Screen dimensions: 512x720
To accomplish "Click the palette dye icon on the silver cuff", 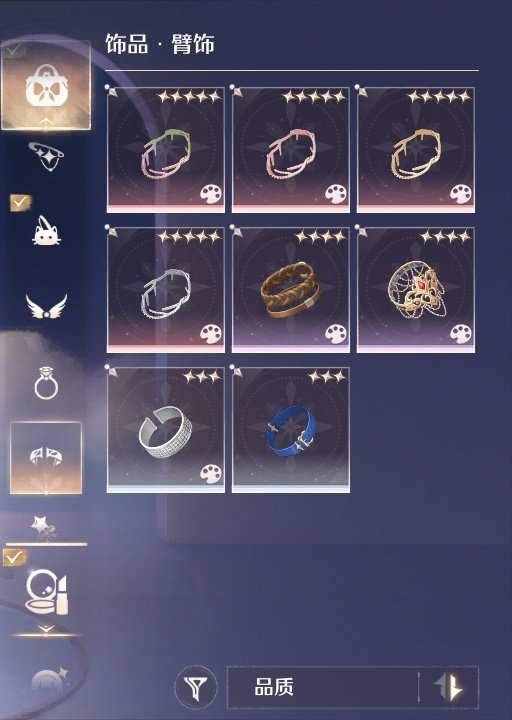I will [x=211, y=473].
